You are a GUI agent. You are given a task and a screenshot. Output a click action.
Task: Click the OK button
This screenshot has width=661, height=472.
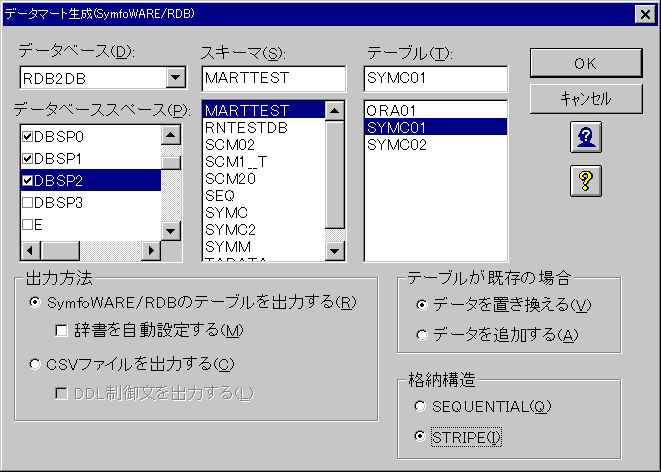(586, 63)
